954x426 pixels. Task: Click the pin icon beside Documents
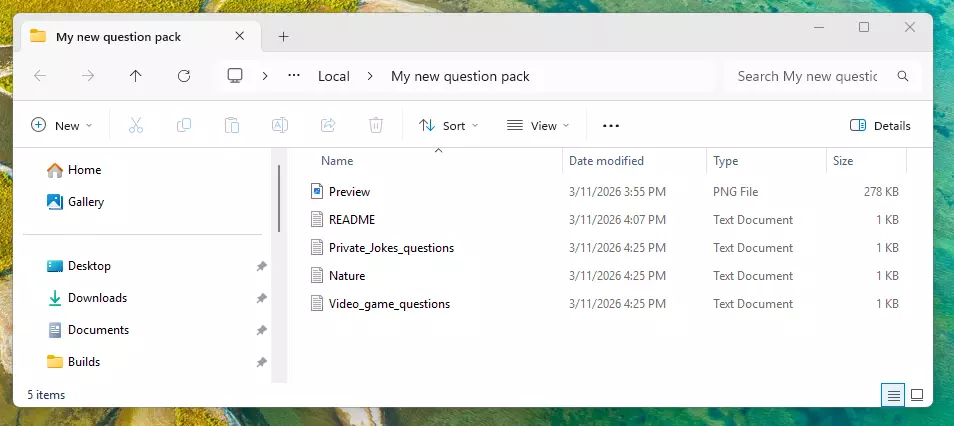pyautogui.click(x=262, y=330)
